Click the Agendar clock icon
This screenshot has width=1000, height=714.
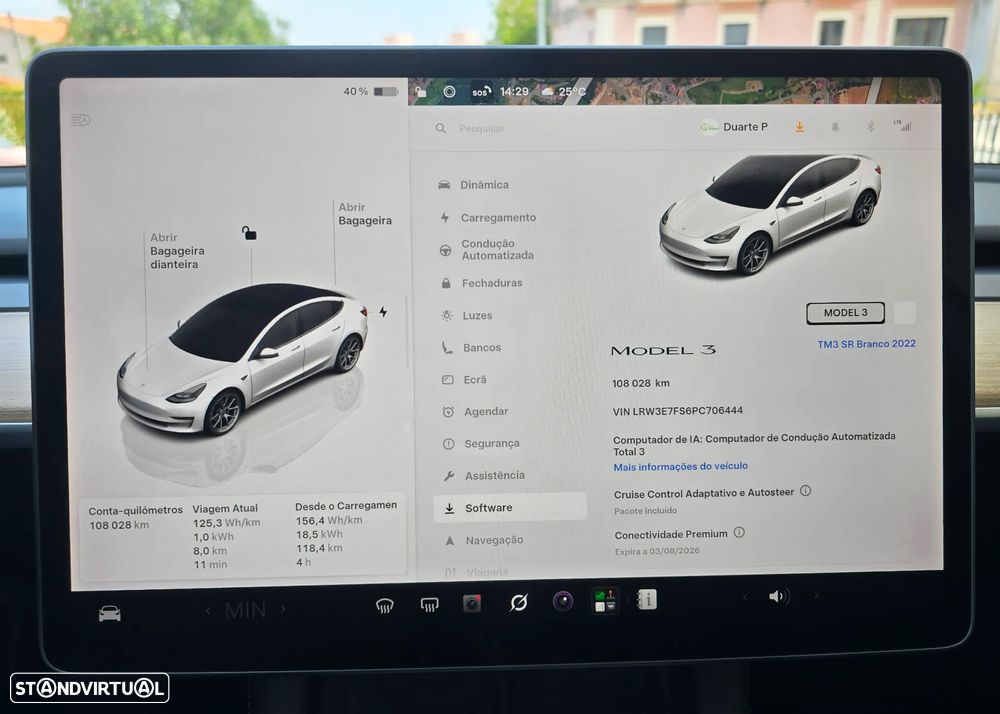[448, 412]
